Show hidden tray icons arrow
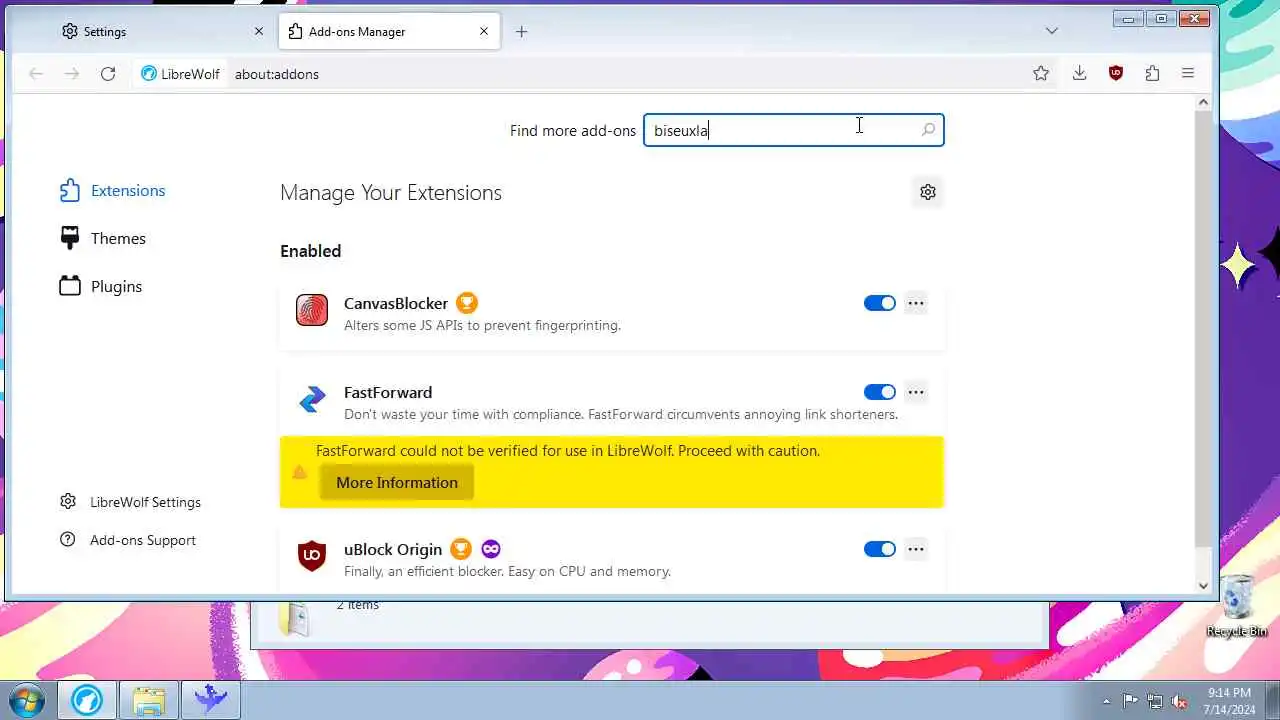This screenshot has width=1280, height=720. [x=1106, y=701]
